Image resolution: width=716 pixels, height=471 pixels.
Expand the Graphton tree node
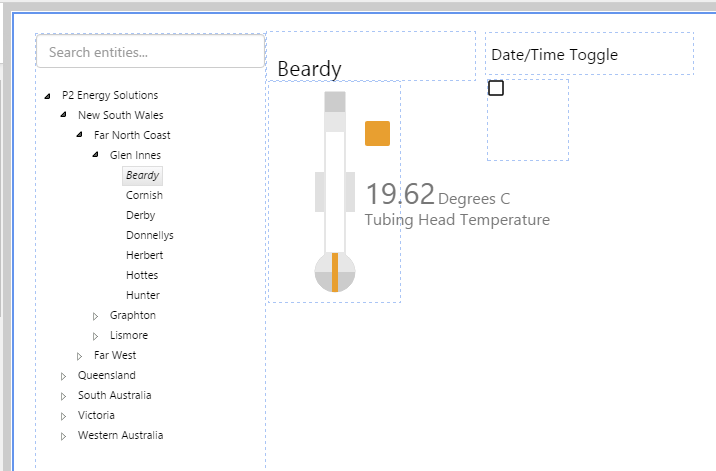click(96, 316)
